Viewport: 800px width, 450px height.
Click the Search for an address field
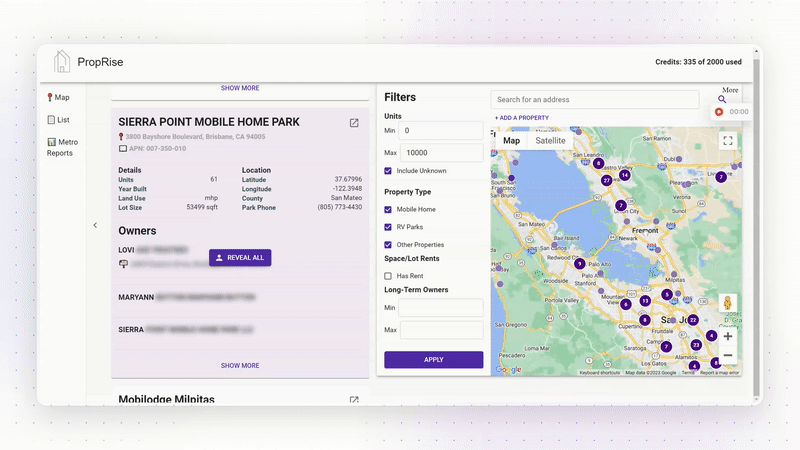point(595,99)
